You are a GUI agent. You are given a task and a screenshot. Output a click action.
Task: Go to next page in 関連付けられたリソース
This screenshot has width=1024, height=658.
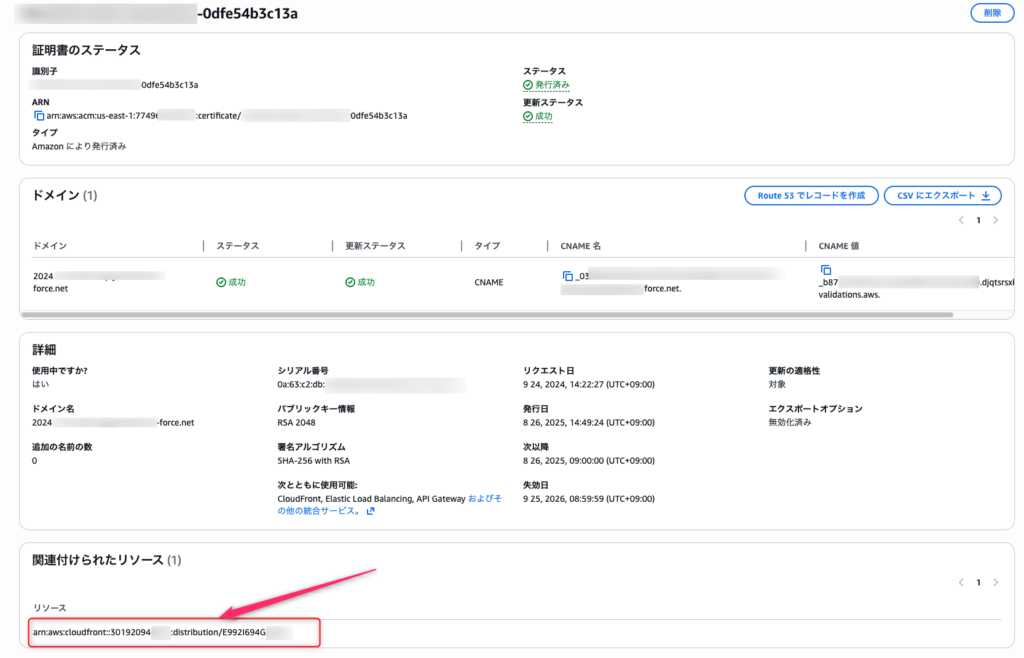[996, 582]
